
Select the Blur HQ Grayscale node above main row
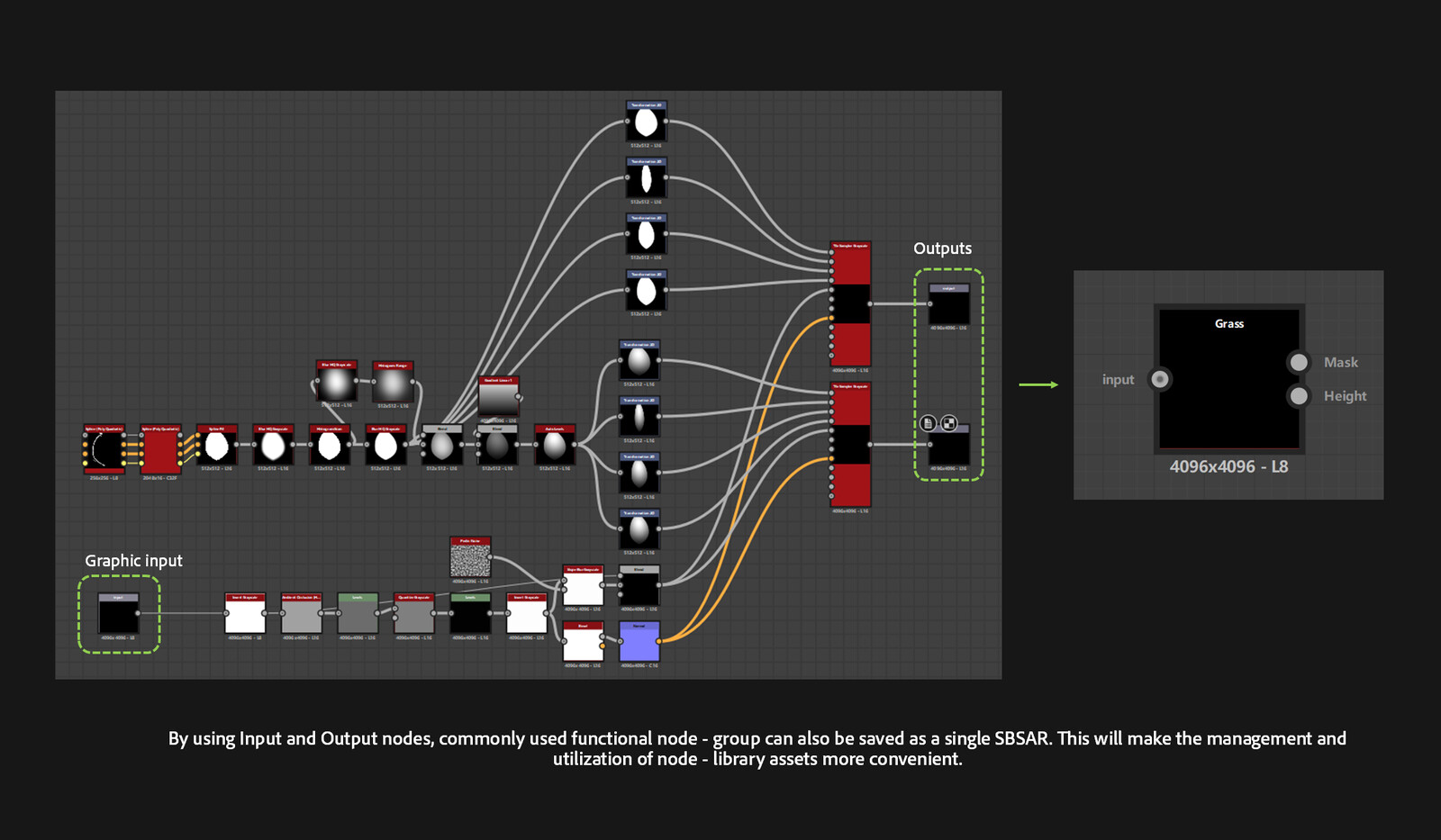point(336,382)
